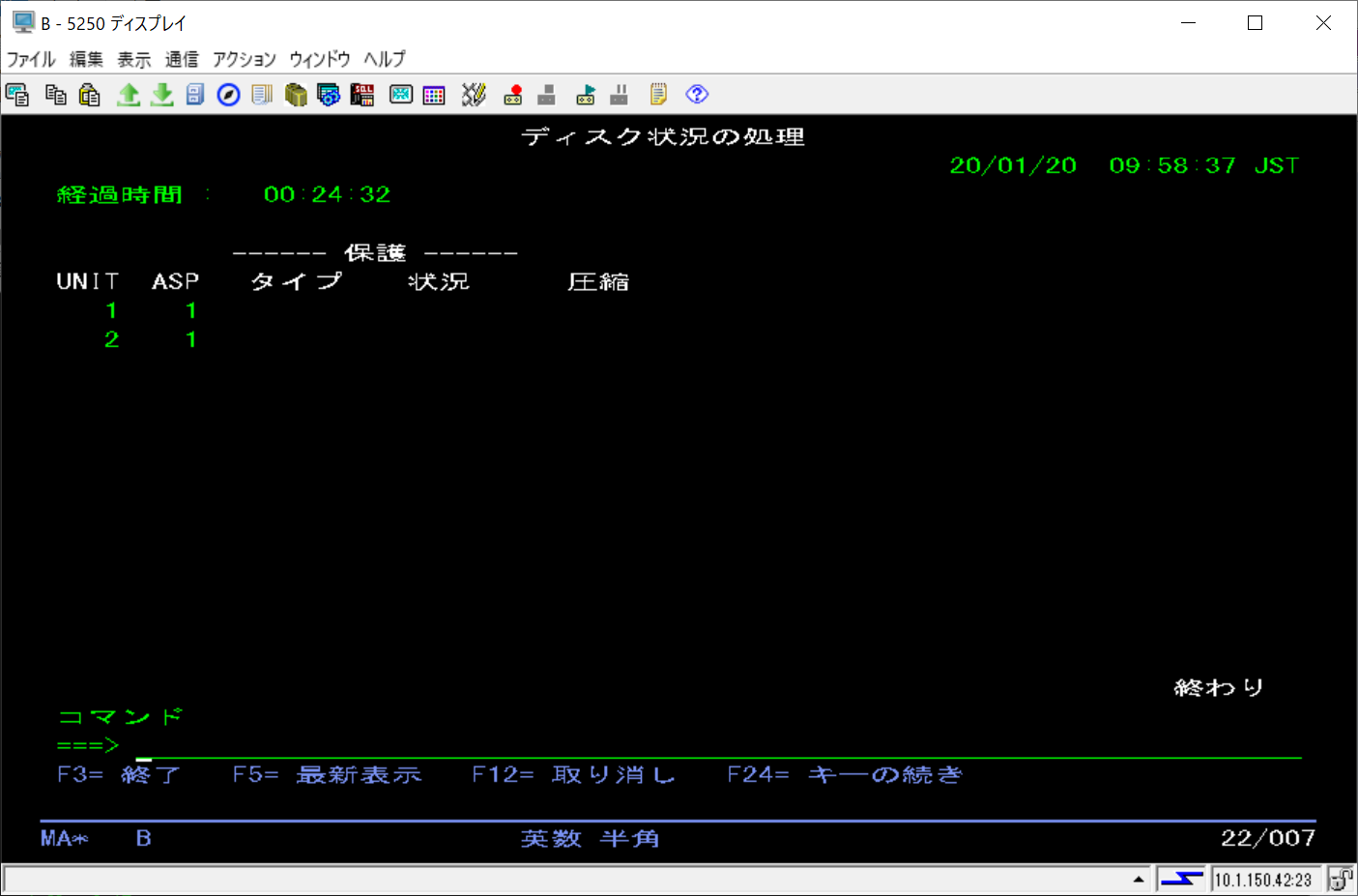Click the time 09:58:37
The width and height of the screenshot is (1358, 896).
click(x=1172, y=165)
